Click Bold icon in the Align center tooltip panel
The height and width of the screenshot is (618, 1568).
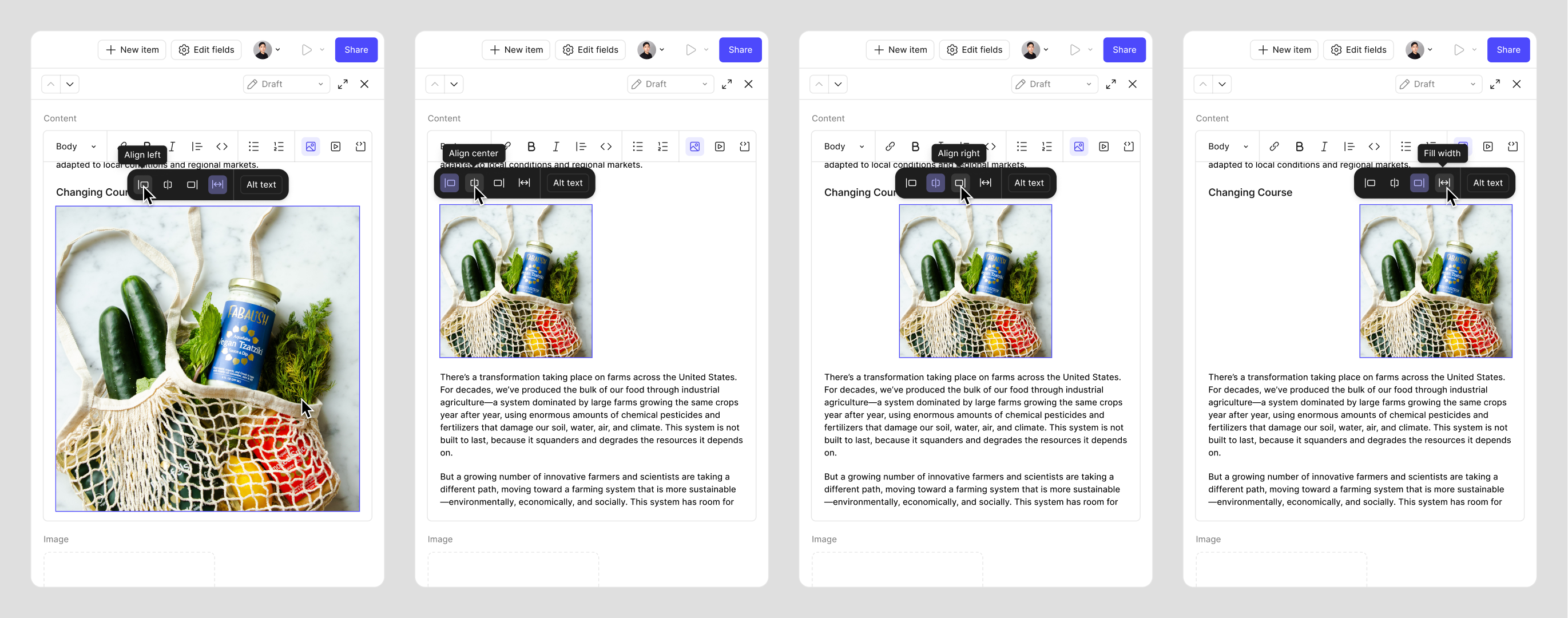coord(531,146)
